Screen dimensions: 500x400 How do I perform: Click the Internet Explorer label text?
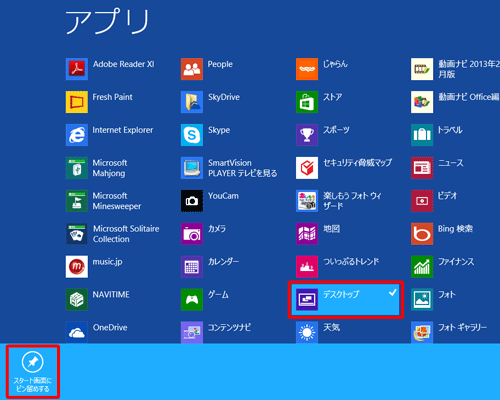pos(123,130)
